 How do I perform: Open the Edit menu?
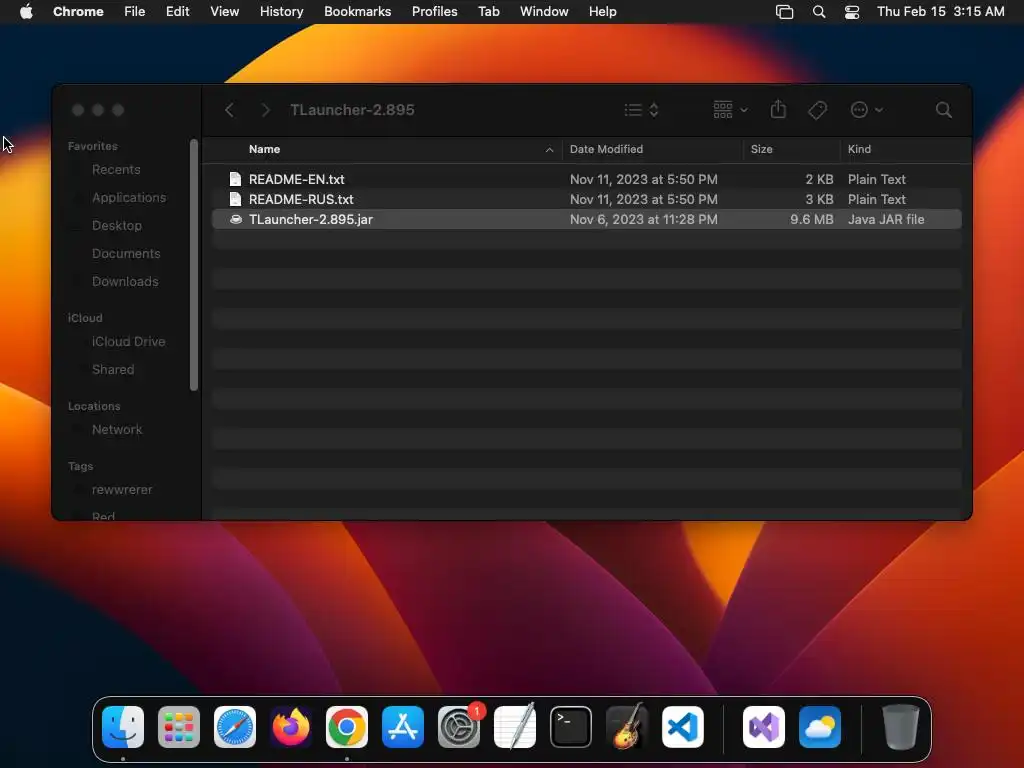(177, 12)
